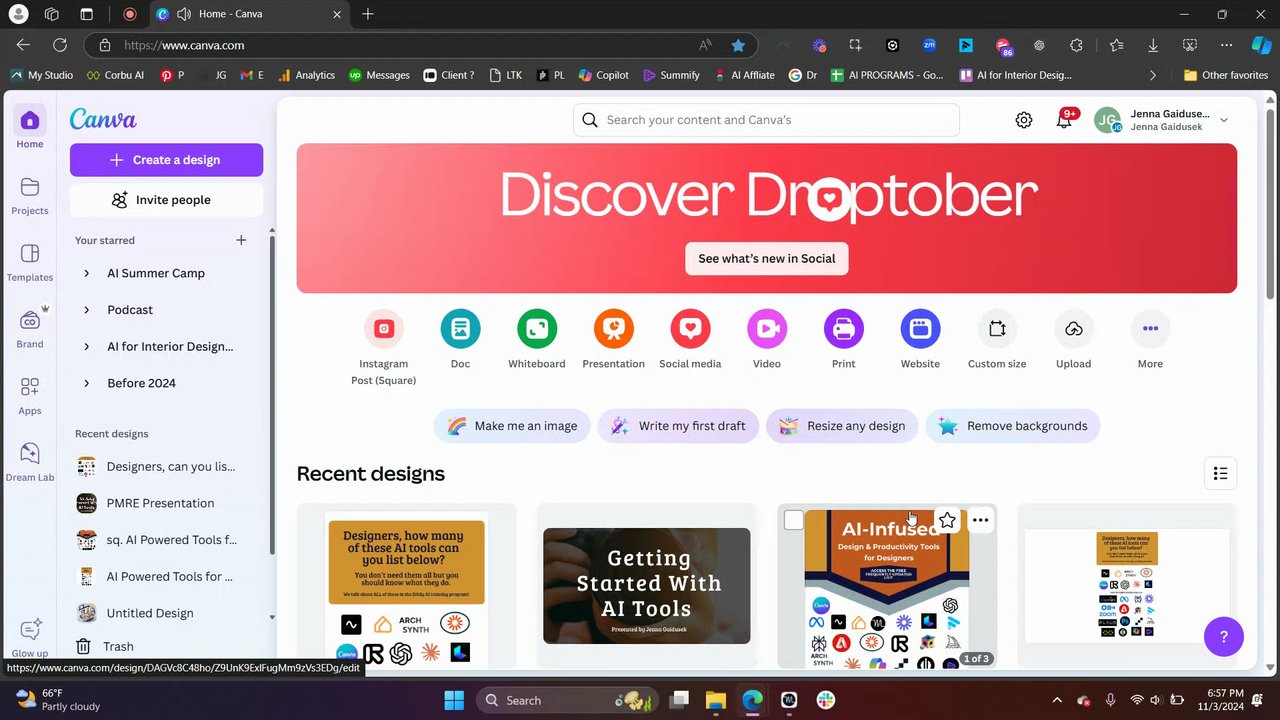Expand the AI Summer Camp folder

point(86,273)
